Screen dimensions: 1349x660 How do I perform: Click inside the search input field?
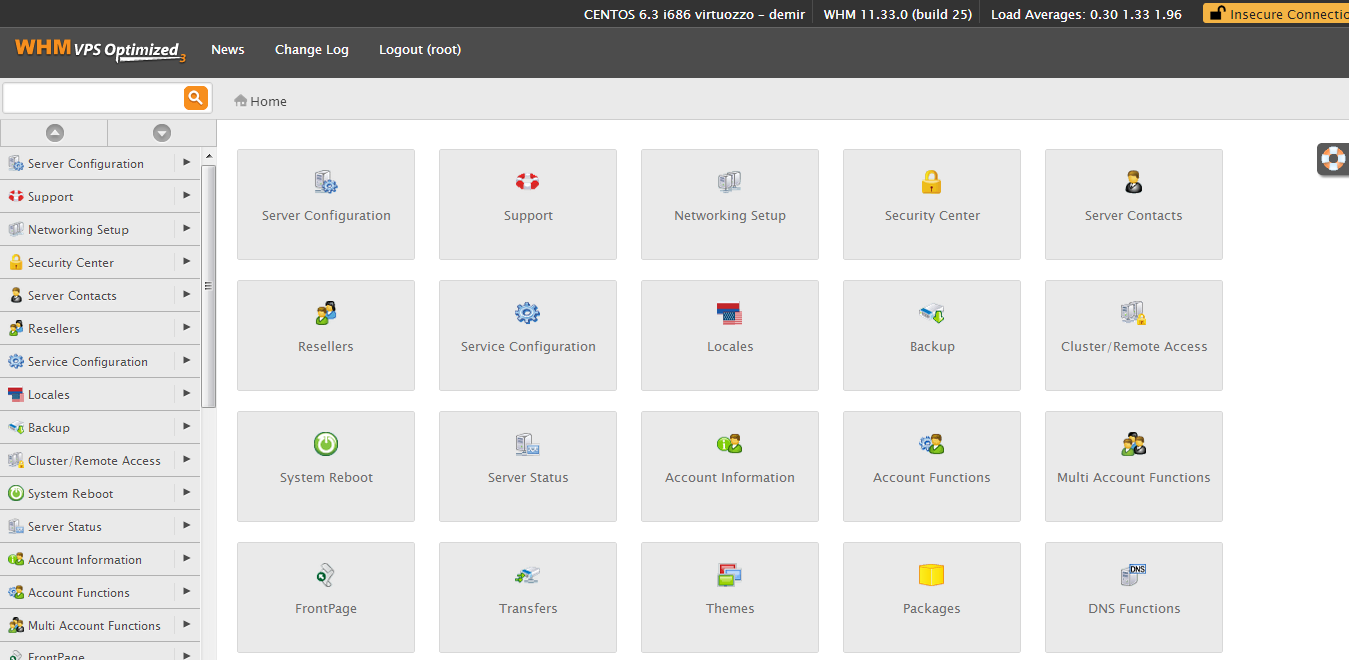tap(90, 97)
